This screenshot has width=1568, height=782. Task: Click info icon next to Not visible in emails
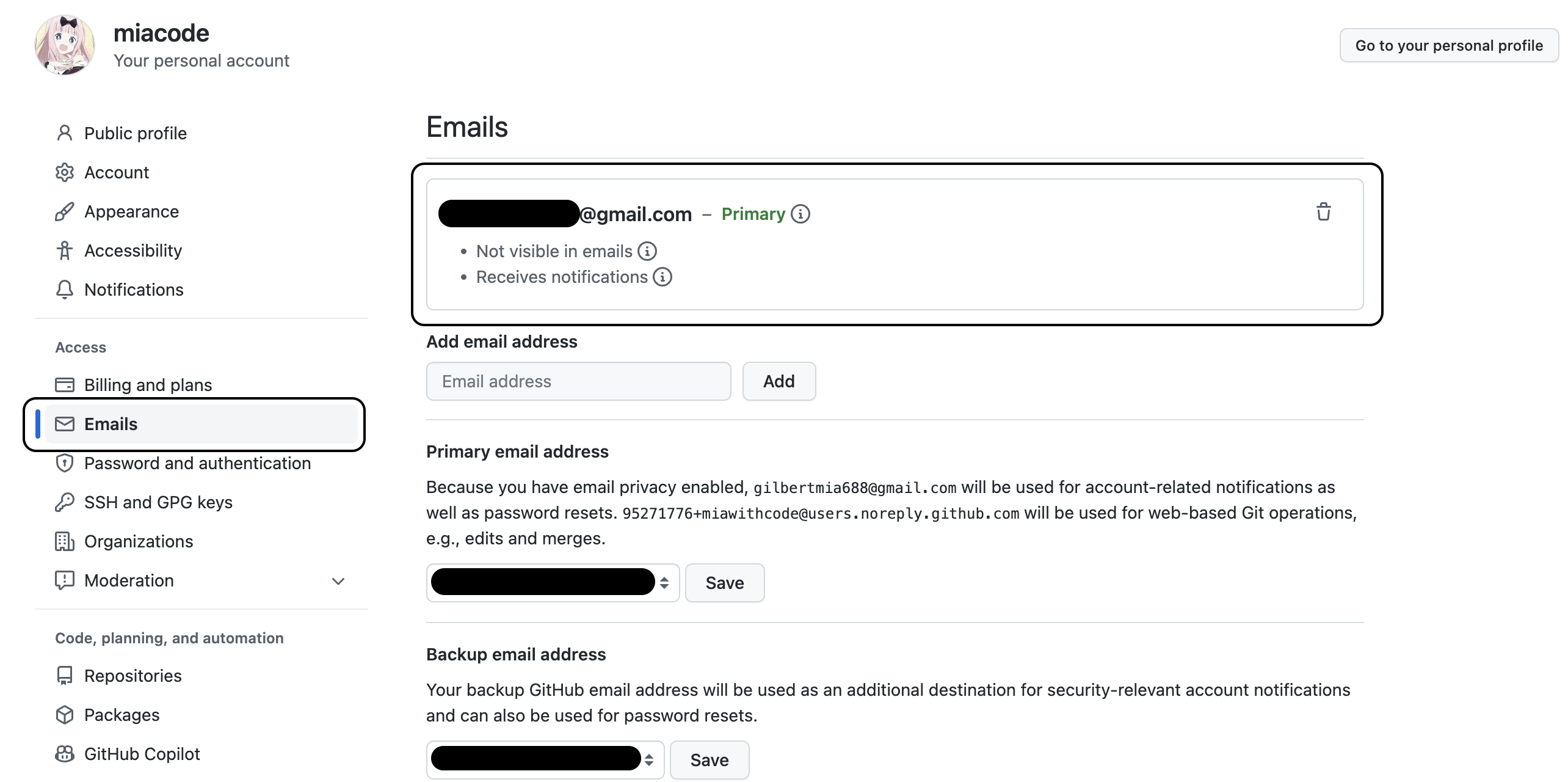pos(647,251)
